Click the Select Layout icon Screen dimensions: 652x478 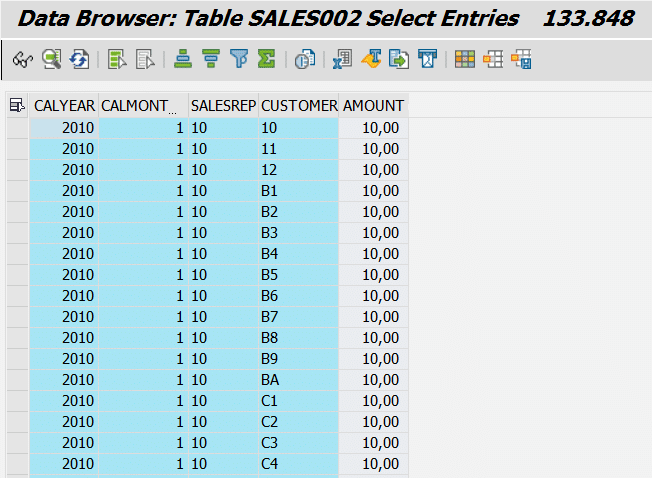[x=493, y=60]
